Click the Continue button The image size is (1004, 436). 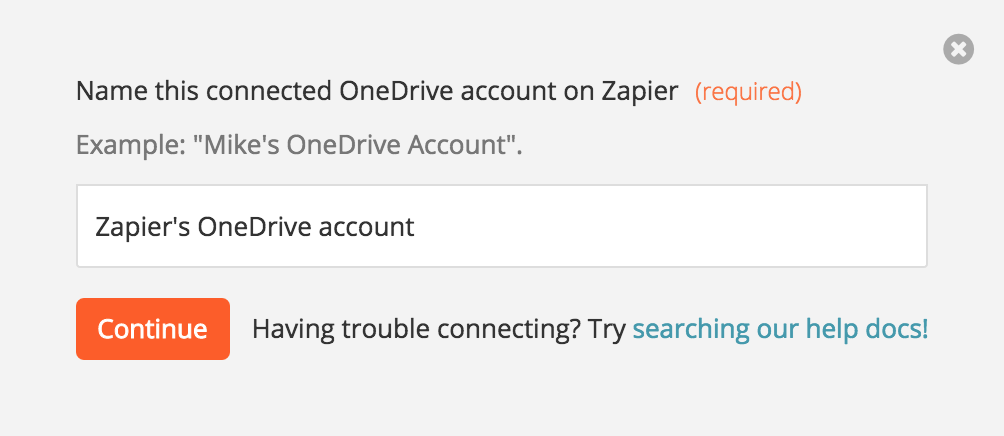click(x=152, y=328)
